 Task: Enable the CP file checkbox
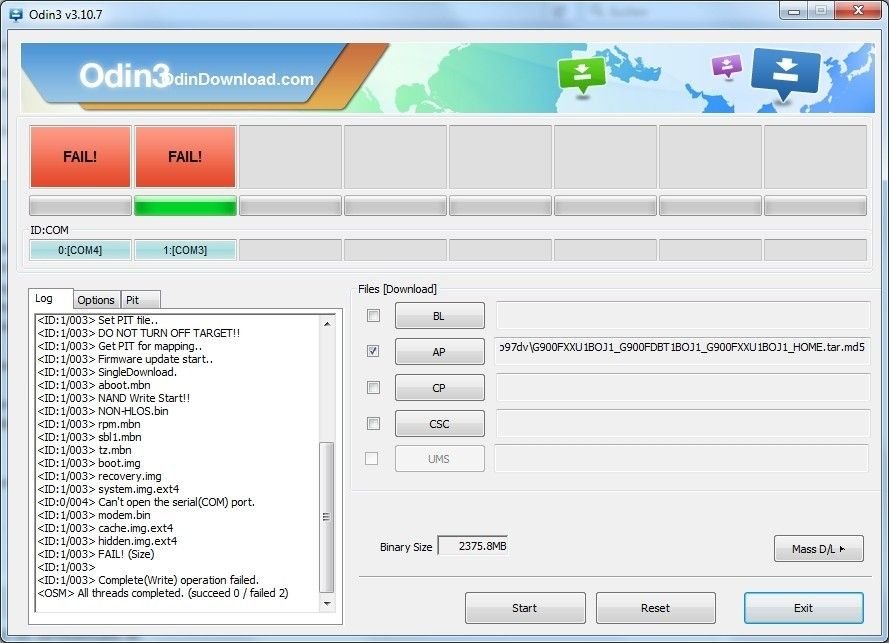373,387
